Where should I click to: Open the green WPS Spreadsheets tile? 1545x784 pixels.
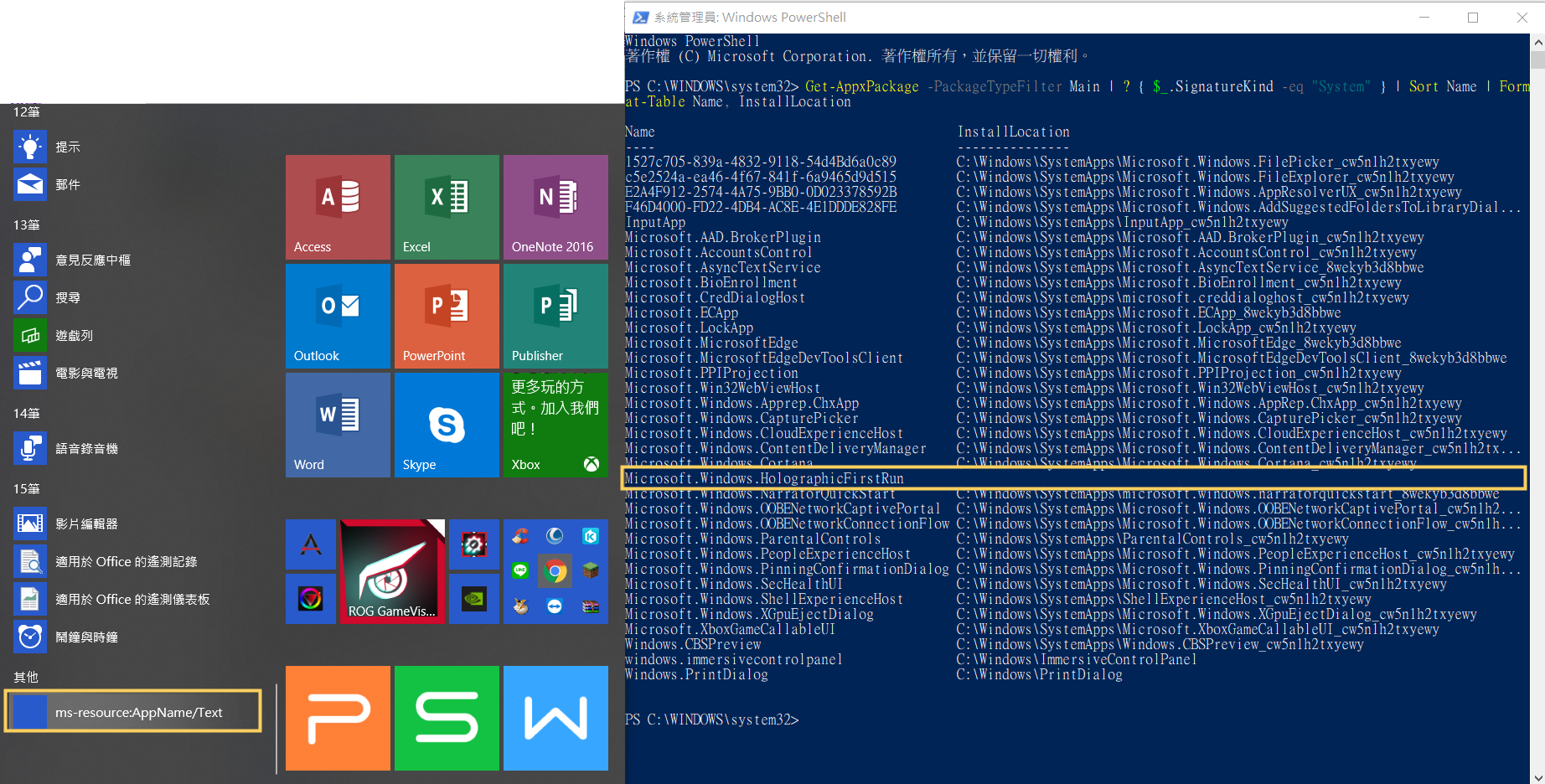[x=447, y=718]
